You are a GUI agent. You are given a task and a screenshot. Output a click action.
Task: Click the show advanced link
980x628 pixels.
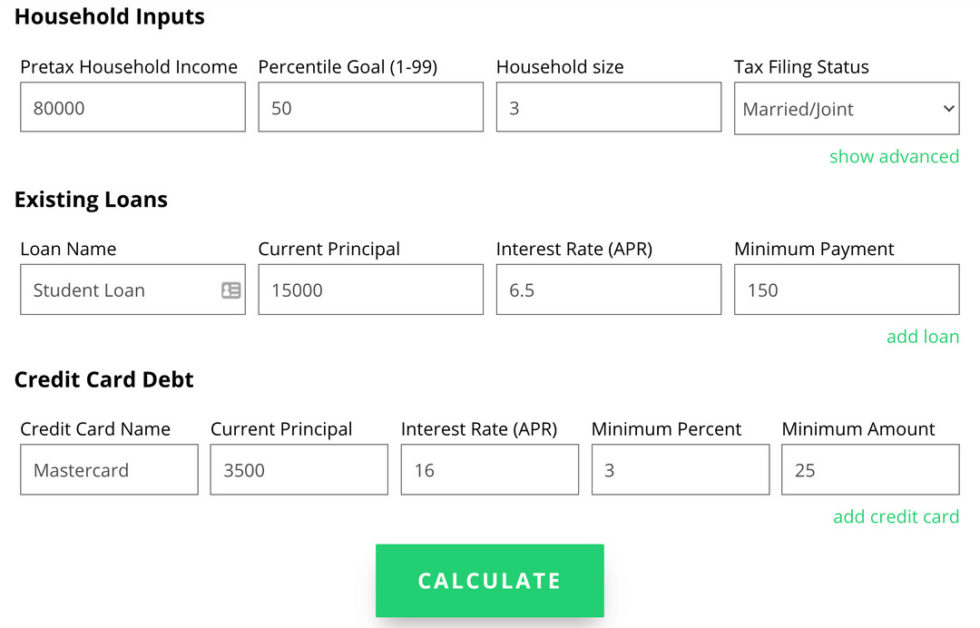(893, 156)
